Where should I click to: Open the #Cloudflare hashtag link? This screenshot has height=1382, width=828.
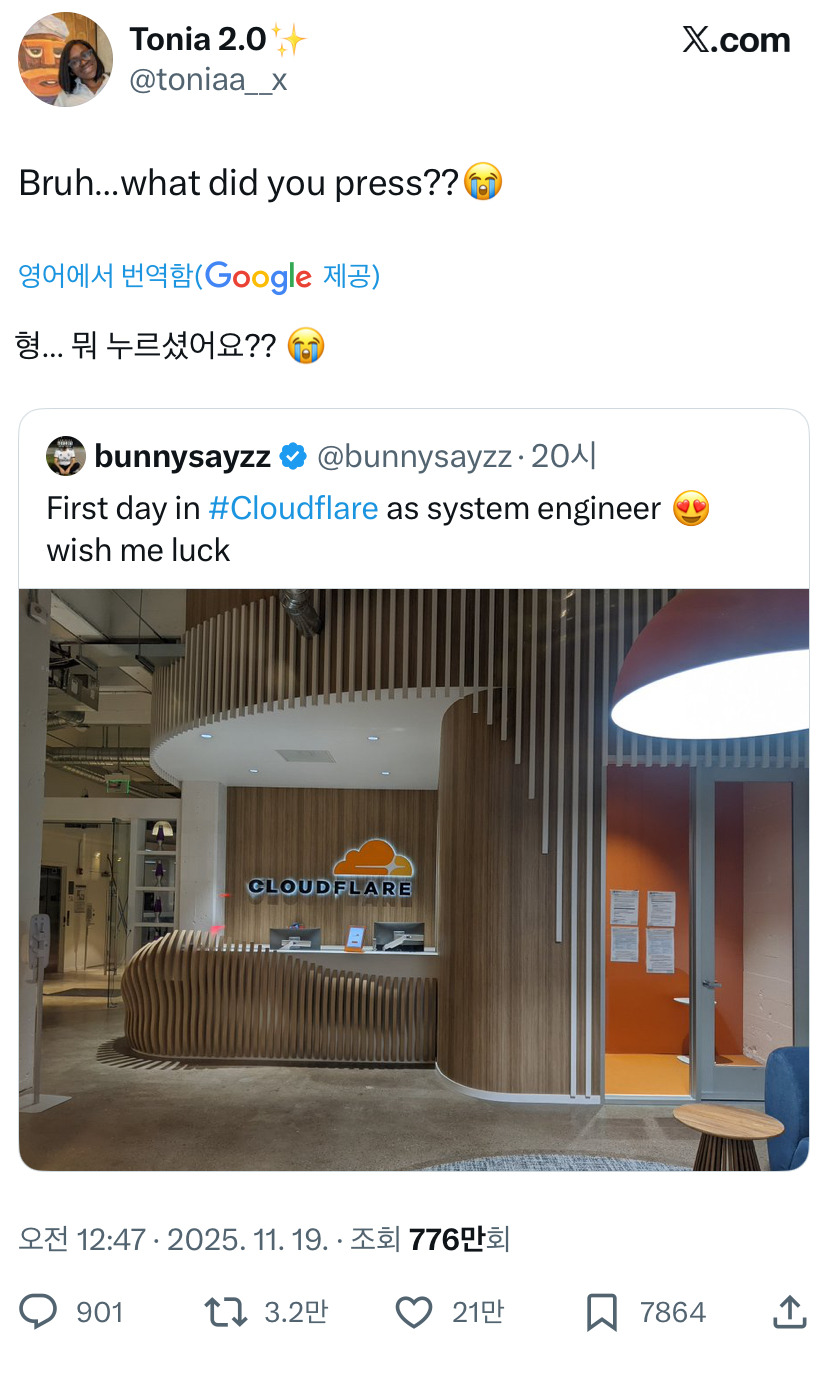click(293, 508)
